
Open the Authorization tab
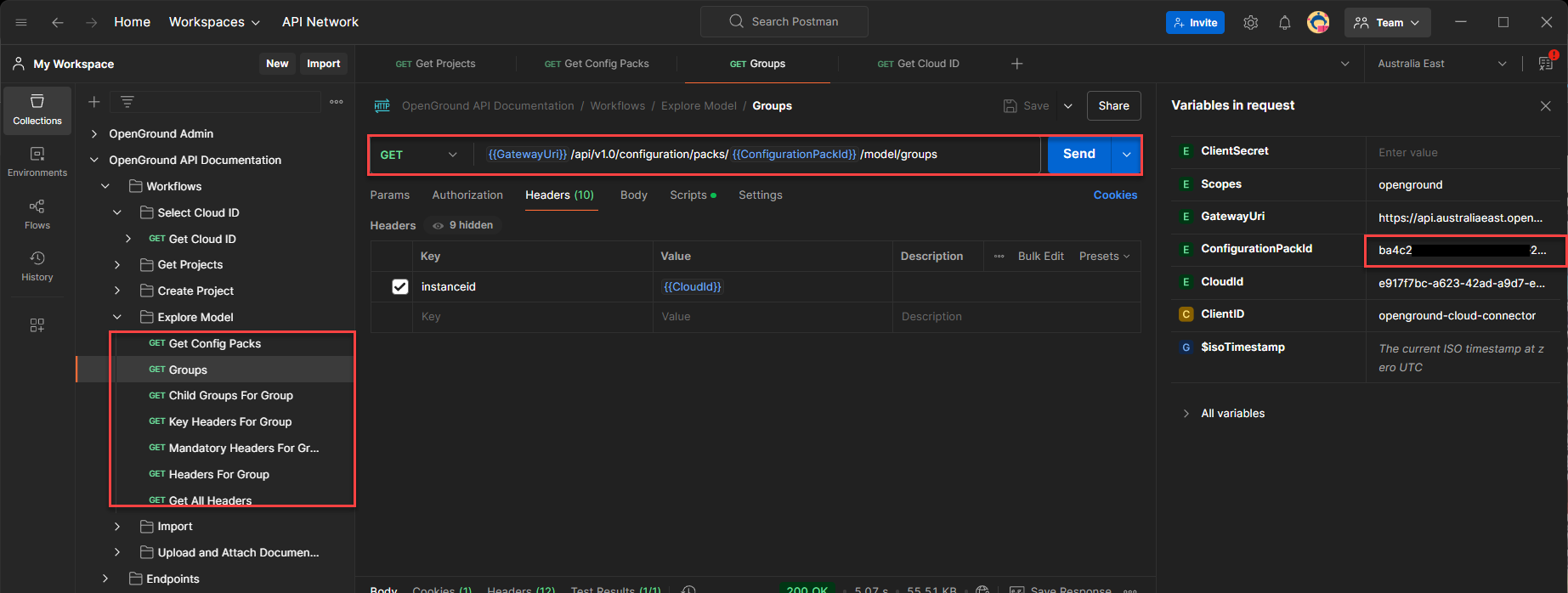pyautogui.click(x=467, y=195)
